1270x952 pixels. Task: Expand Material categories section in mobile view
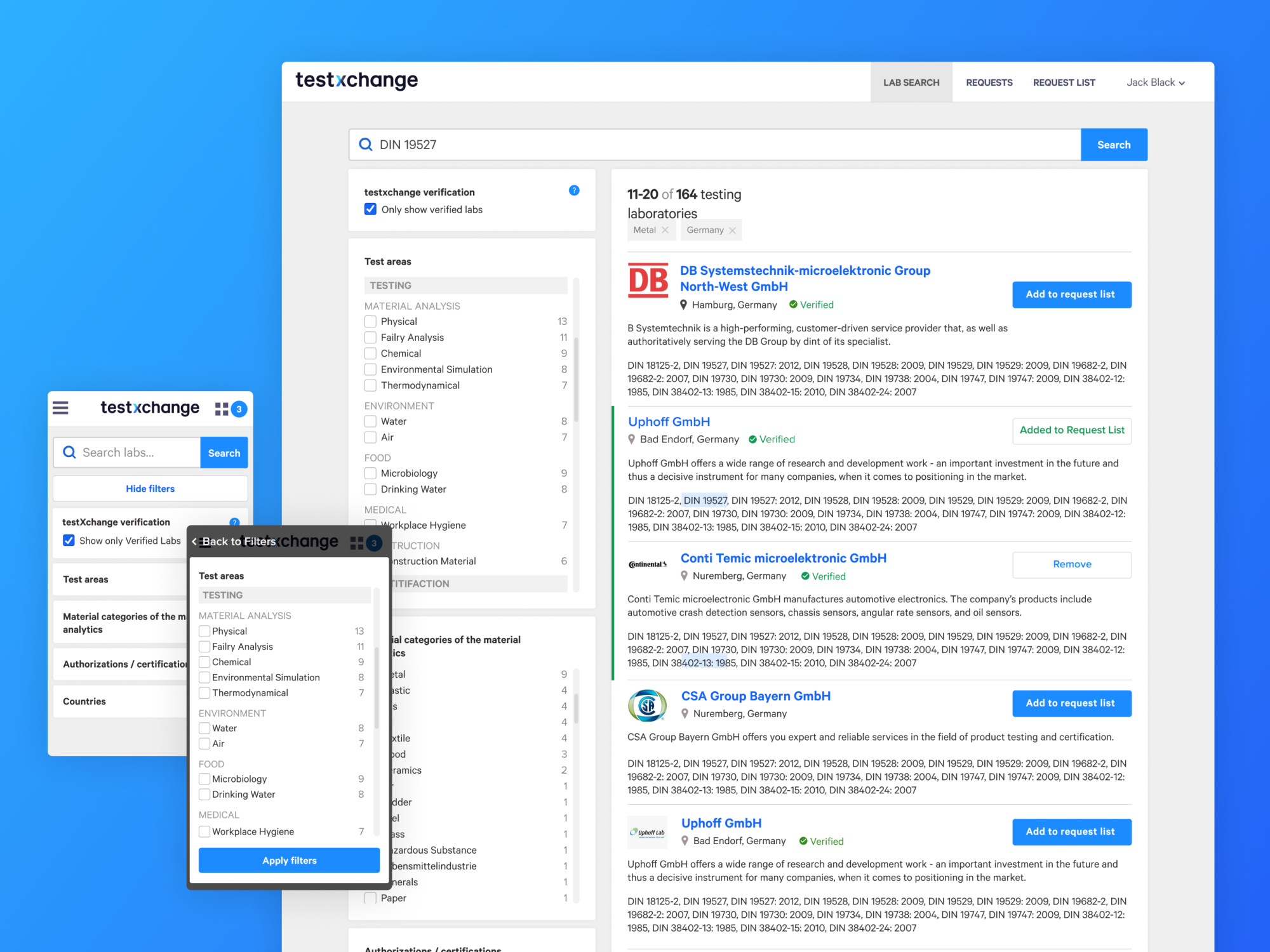pos(120,623)
